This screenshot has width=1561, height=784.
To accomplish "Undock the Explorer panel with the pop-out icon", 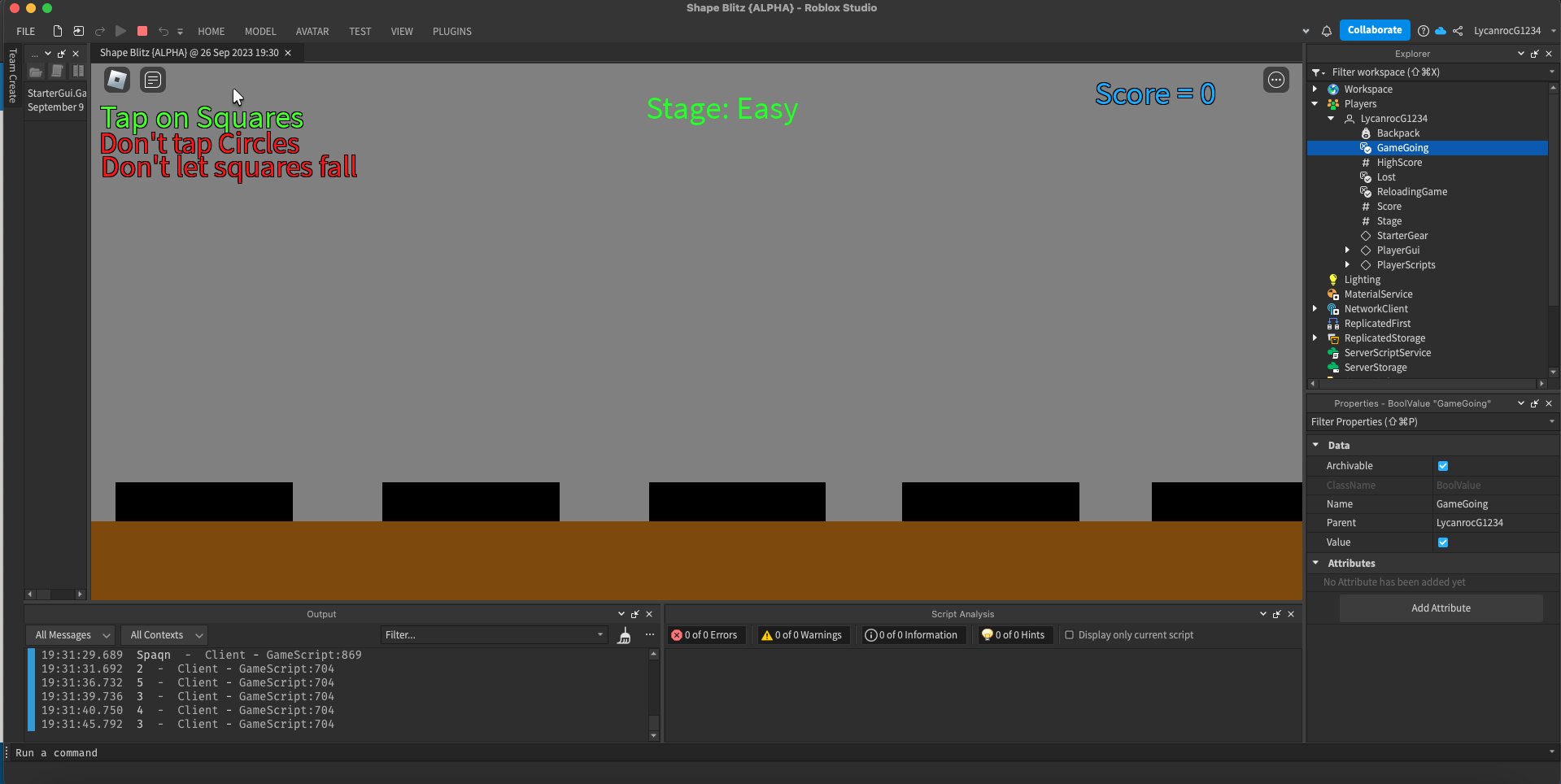I will click(1535, 54).
